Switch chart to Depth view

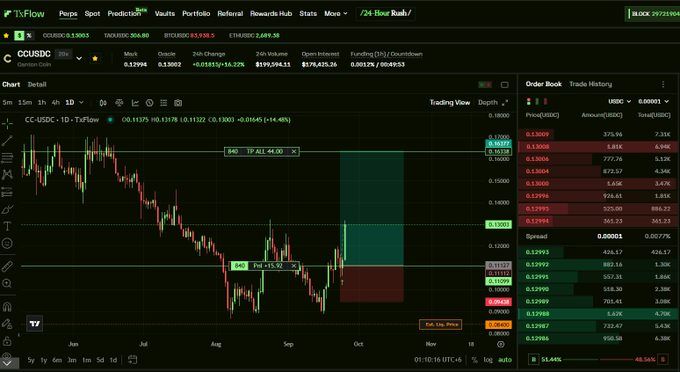(x=487, y=102)
